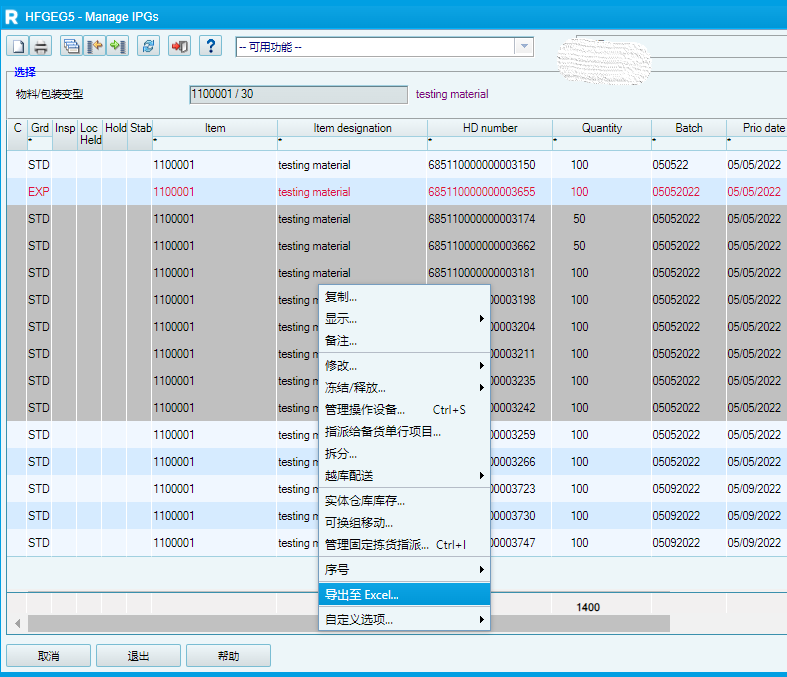Select 可换组移动... menu entry
This screenshot has height=677, width=787.
point(405,523)
